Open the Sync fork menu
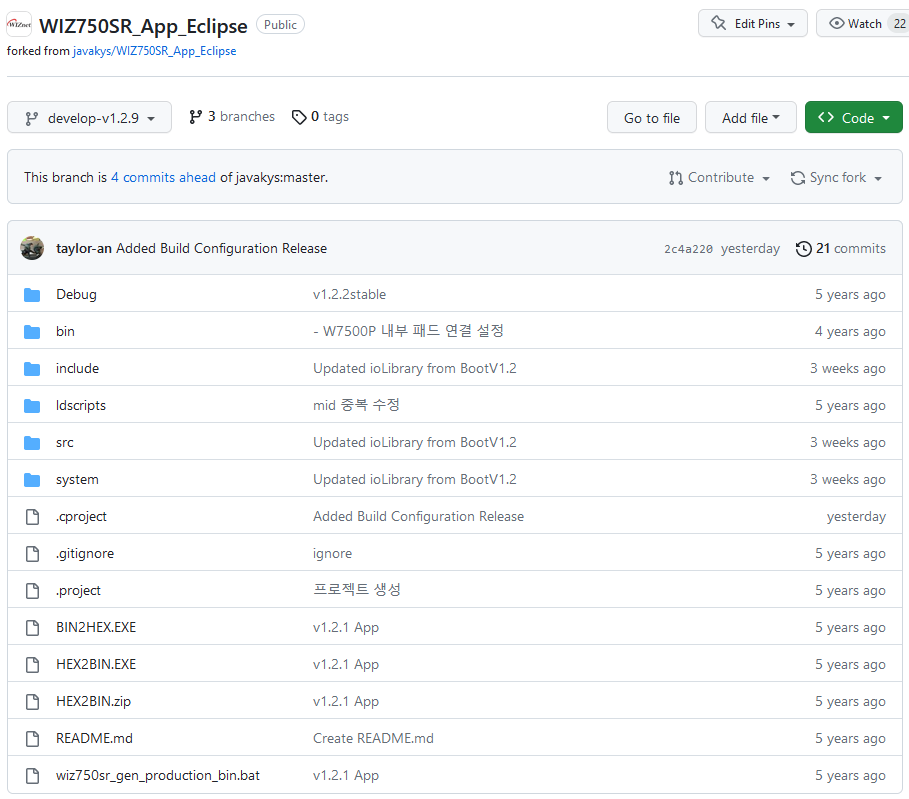 (836, 177)
